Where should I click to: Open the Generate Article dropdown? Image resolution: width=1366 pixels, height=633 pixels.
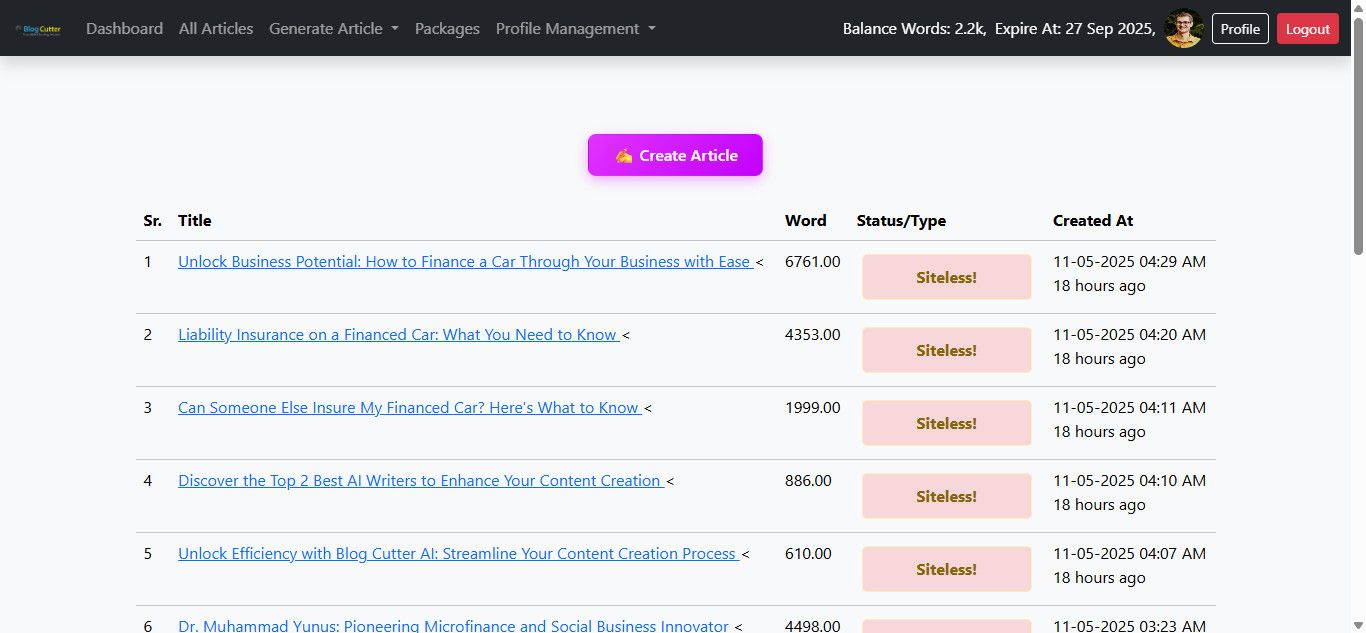(x=333, y=29)
